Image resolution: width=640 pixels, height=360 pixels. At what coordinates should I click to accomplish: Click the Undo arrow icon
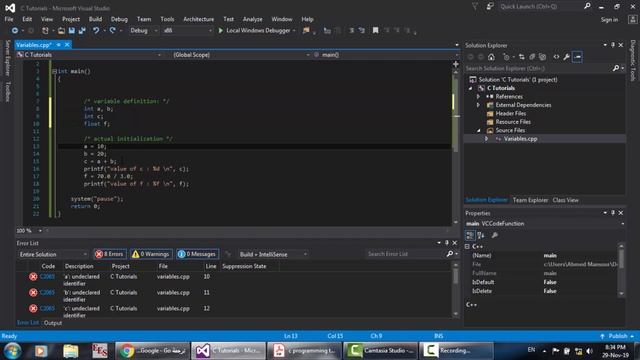click(96, 31)
